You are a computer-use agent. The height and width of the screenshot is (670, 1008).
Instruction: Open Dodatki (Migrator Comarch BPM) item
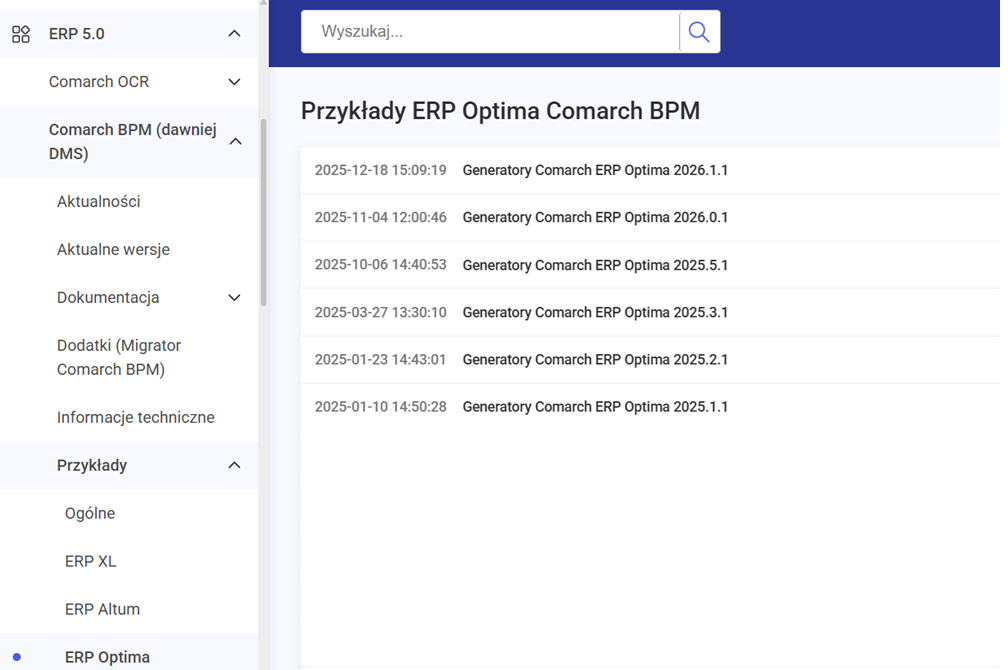[x=119, y=357]
